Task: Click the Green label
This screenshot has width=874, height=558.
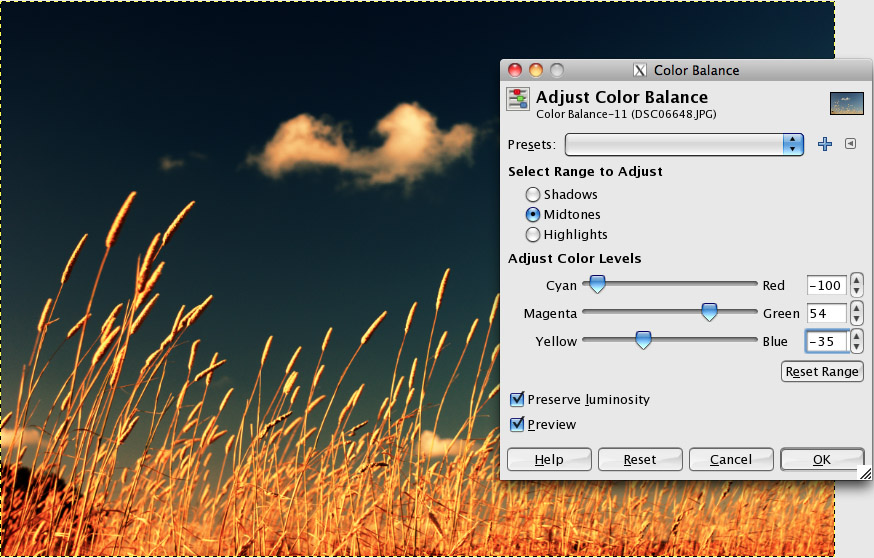Action: tap(781, 313)
